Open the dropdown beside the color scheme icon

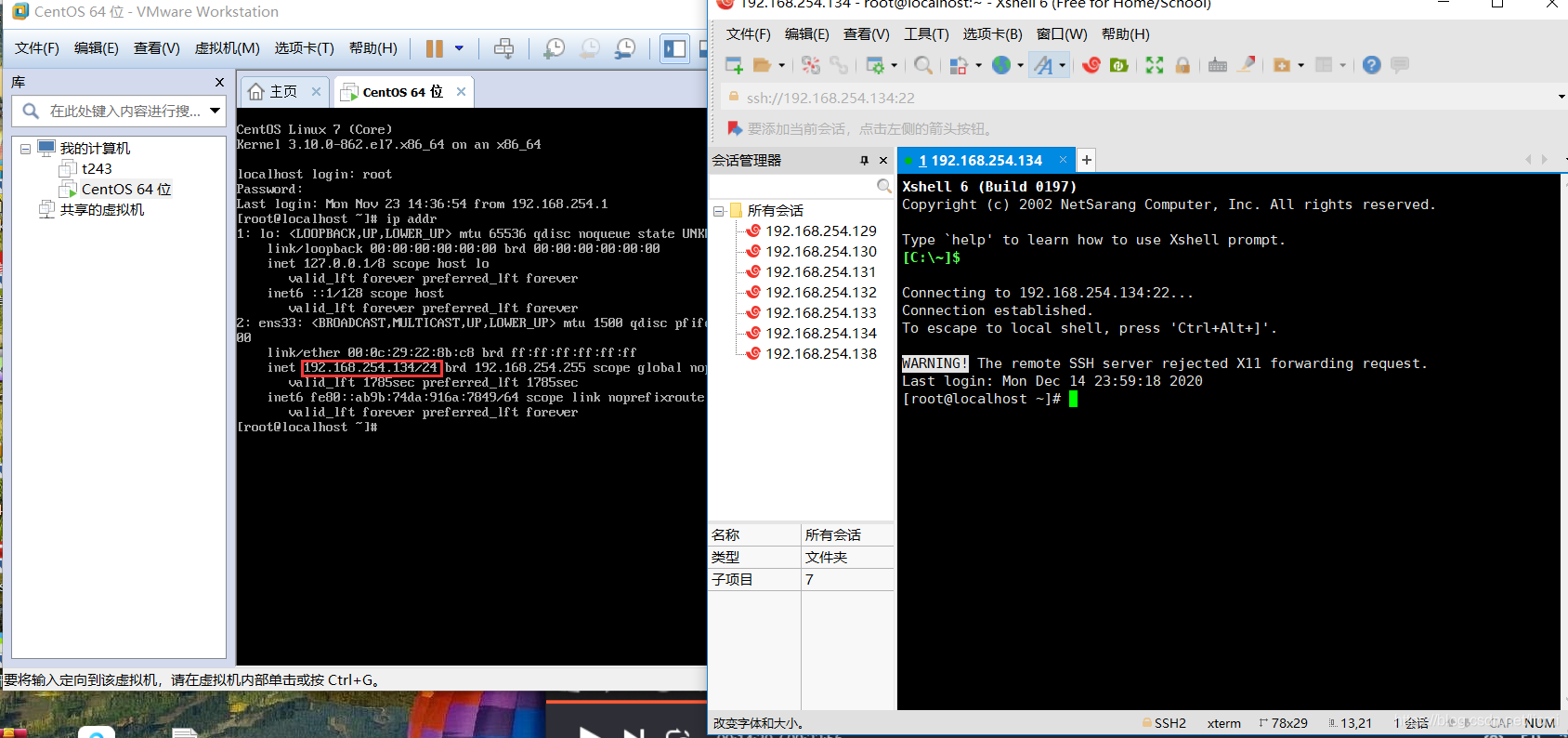(x=978, y=65)
